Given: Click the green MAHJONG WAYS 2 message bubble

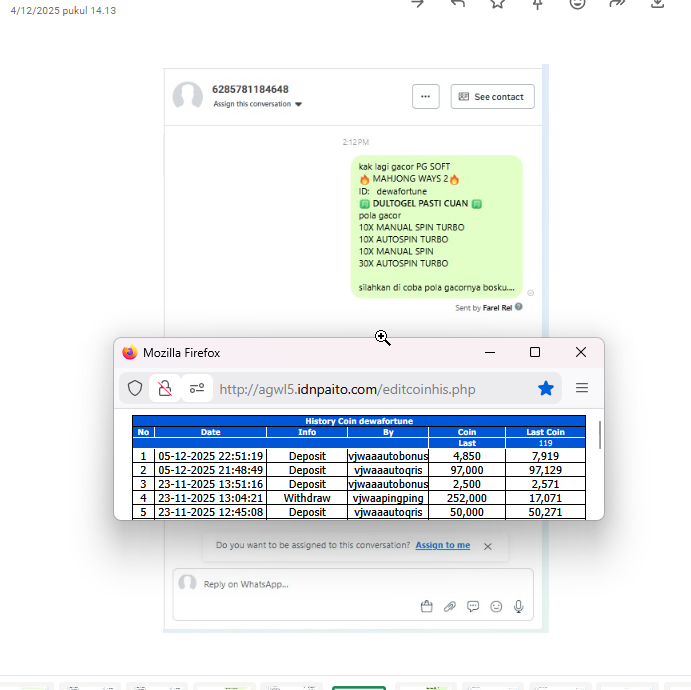Looking at the screenshot, I should (437, 226).
